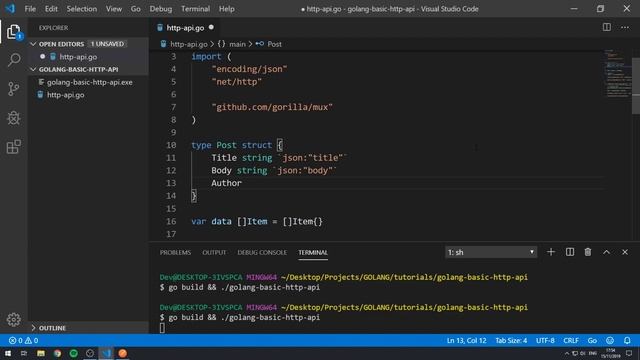Open the terminal selector dropdown '1: sh'
Screen dimensions: 640x360
(x=491, y=252)
